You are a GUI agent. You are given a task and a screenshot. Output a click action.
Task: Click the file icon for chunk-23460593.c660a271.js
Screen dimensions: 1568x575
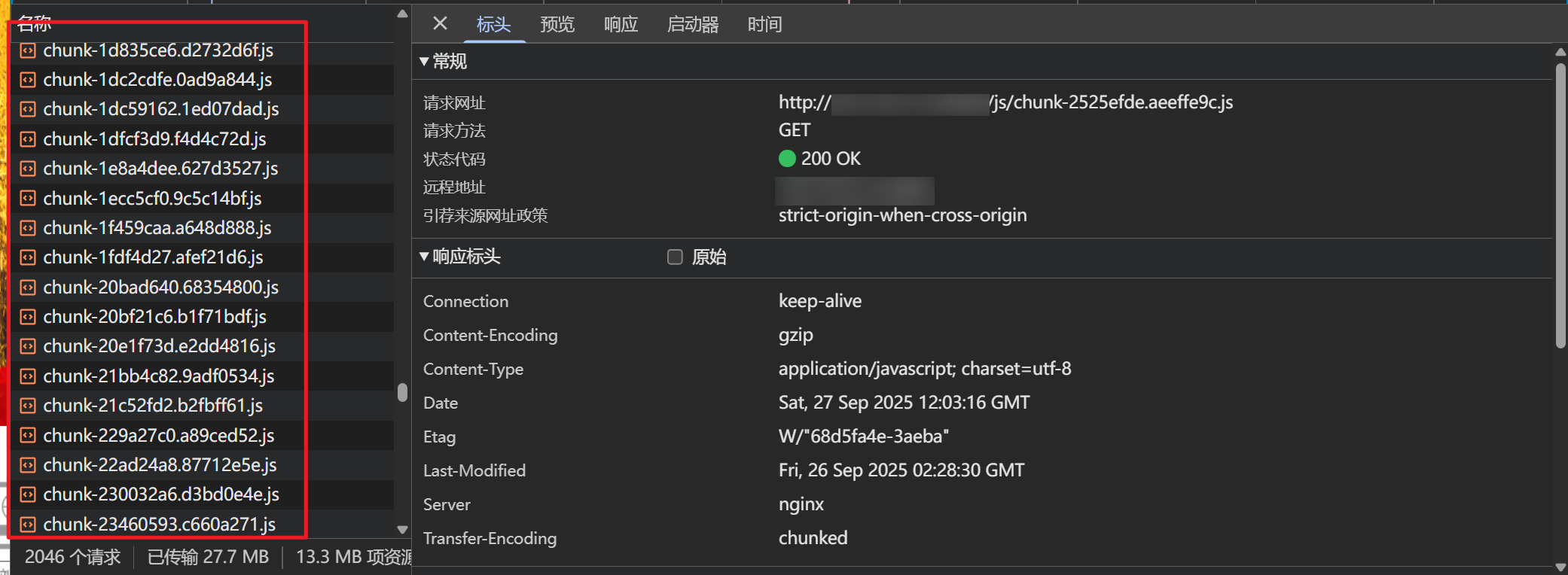(28, 525)
